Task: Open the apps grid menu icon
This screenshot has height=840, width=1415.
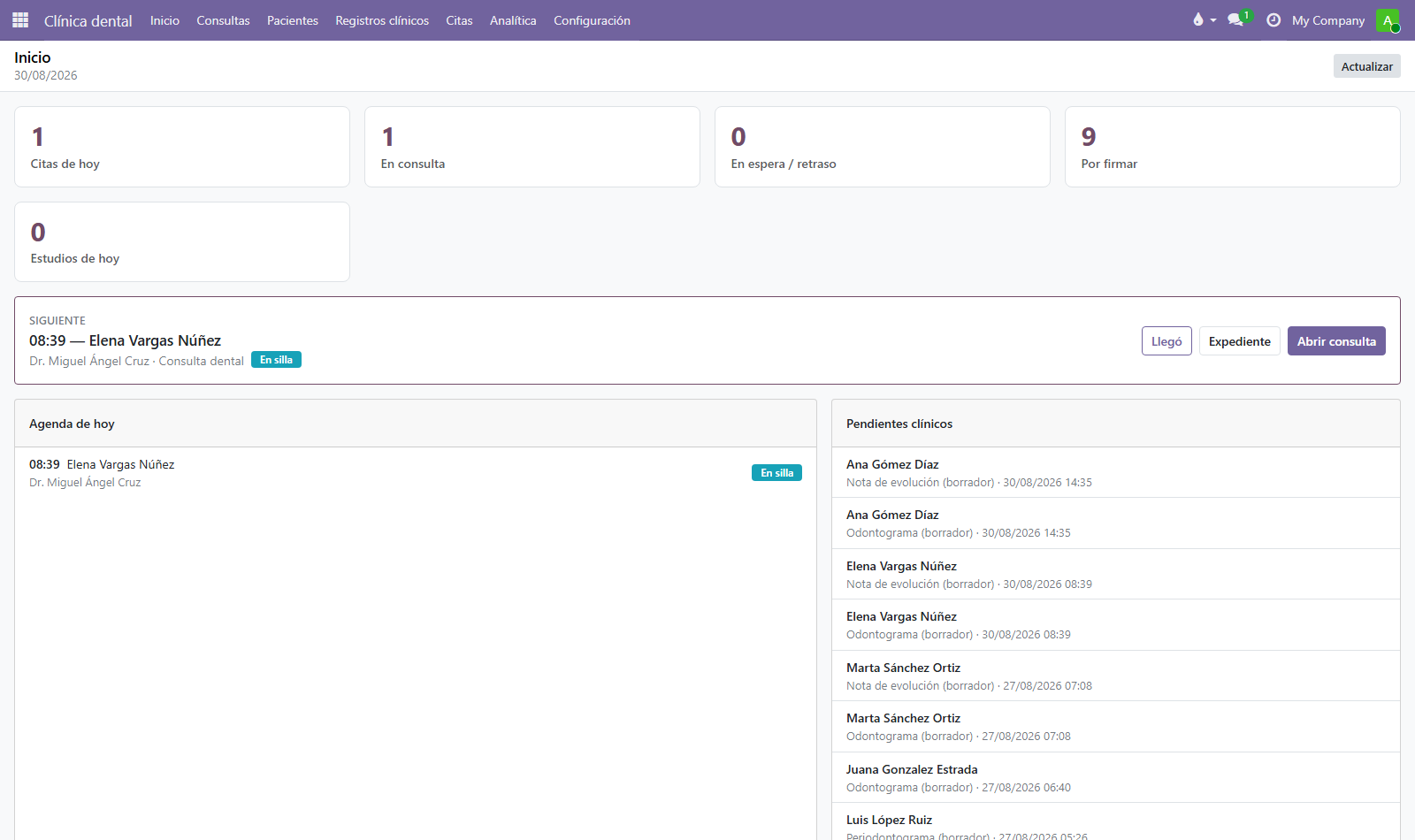Action: [20, 19]
